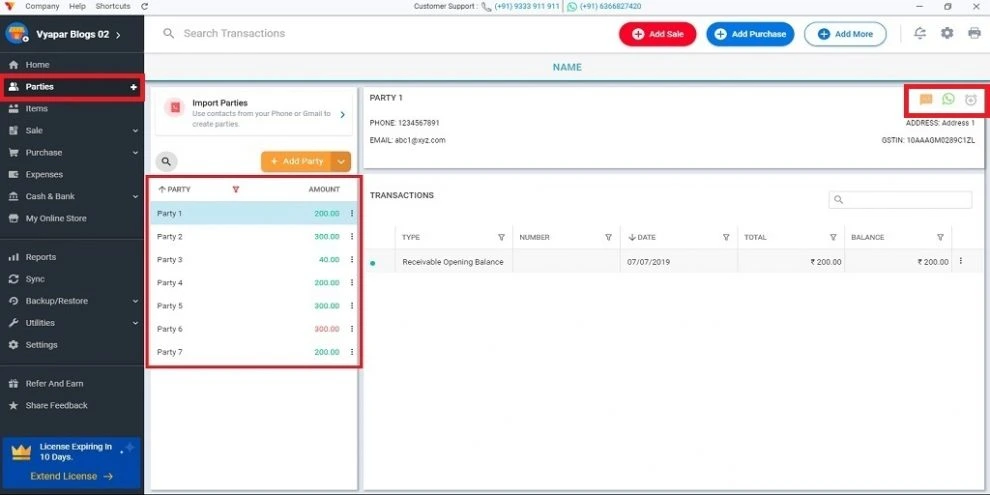The height and width of the screenshot is (495, 990).
Task: Click the WhatsApp icon for Party 1
Action: click(948, 99)
